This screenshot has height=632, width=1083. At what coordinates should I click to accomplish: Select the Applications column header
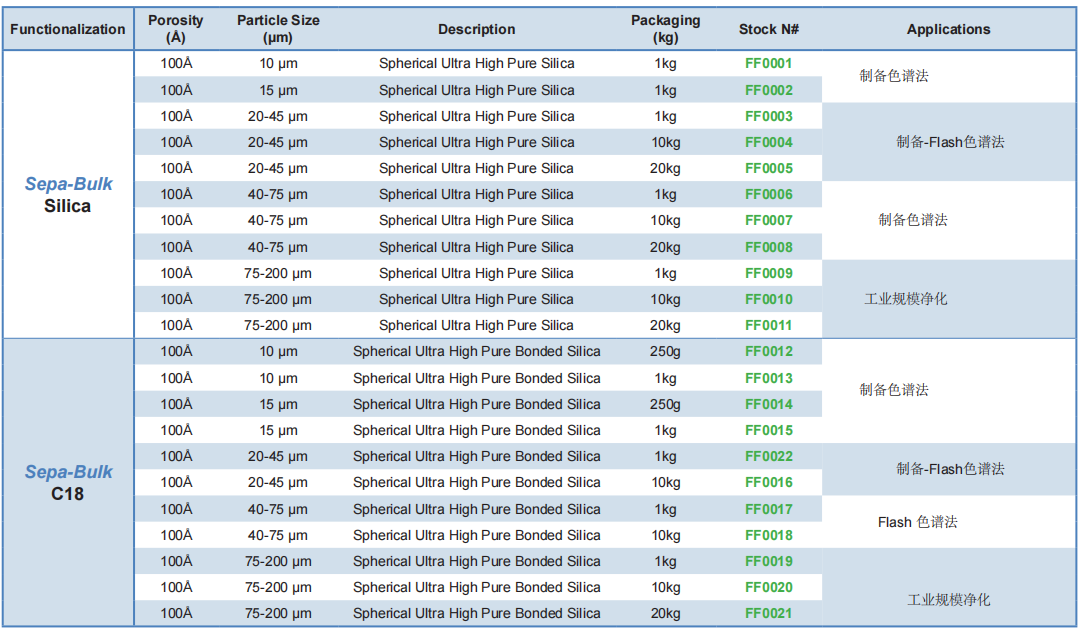(x=948, y=29)
